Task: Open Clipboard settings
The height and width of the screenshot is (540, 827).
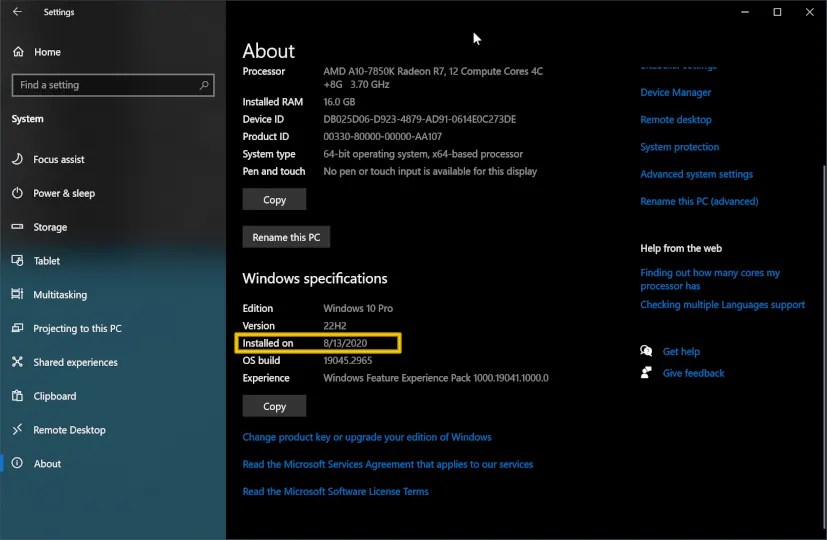Action: click(x=55, y=396)
